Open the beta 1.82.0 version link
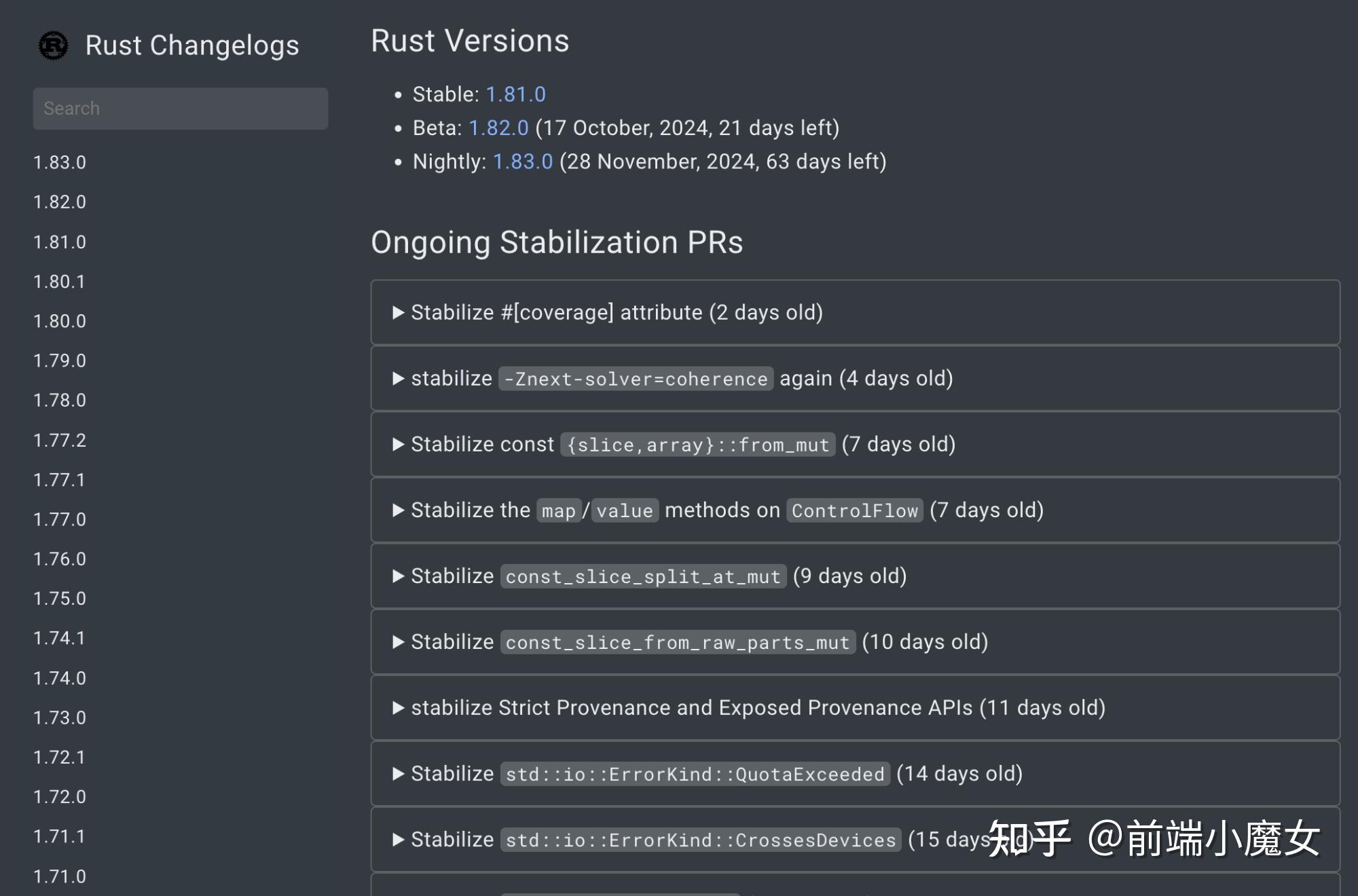This screenshot has width=1358, height=896. coord(498,128)
